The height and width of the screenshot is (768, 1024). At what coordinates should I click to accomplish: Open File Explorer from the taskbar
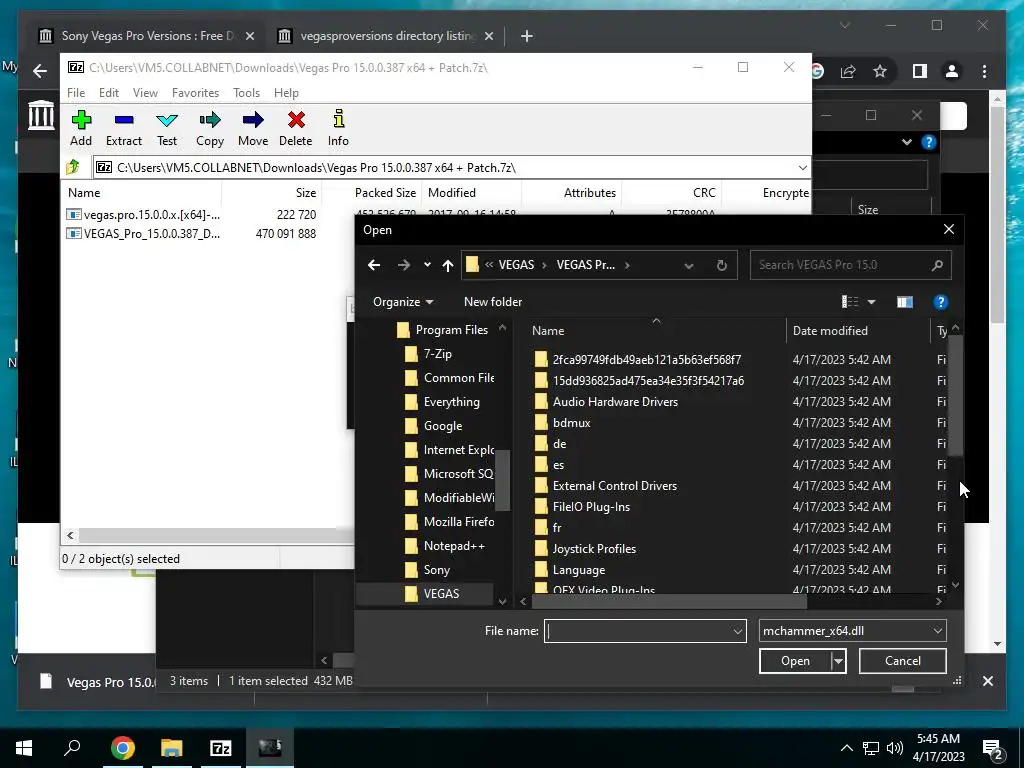(172, 748)
